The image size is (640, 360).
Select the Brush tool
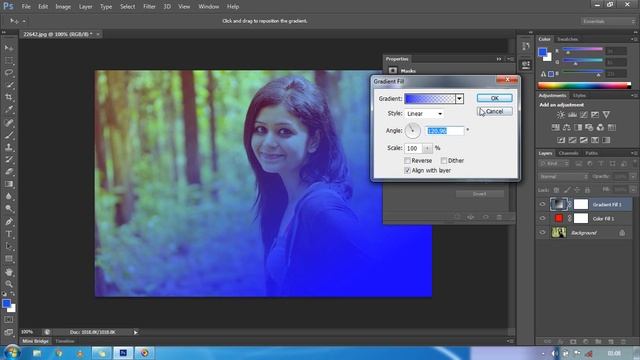9,135
